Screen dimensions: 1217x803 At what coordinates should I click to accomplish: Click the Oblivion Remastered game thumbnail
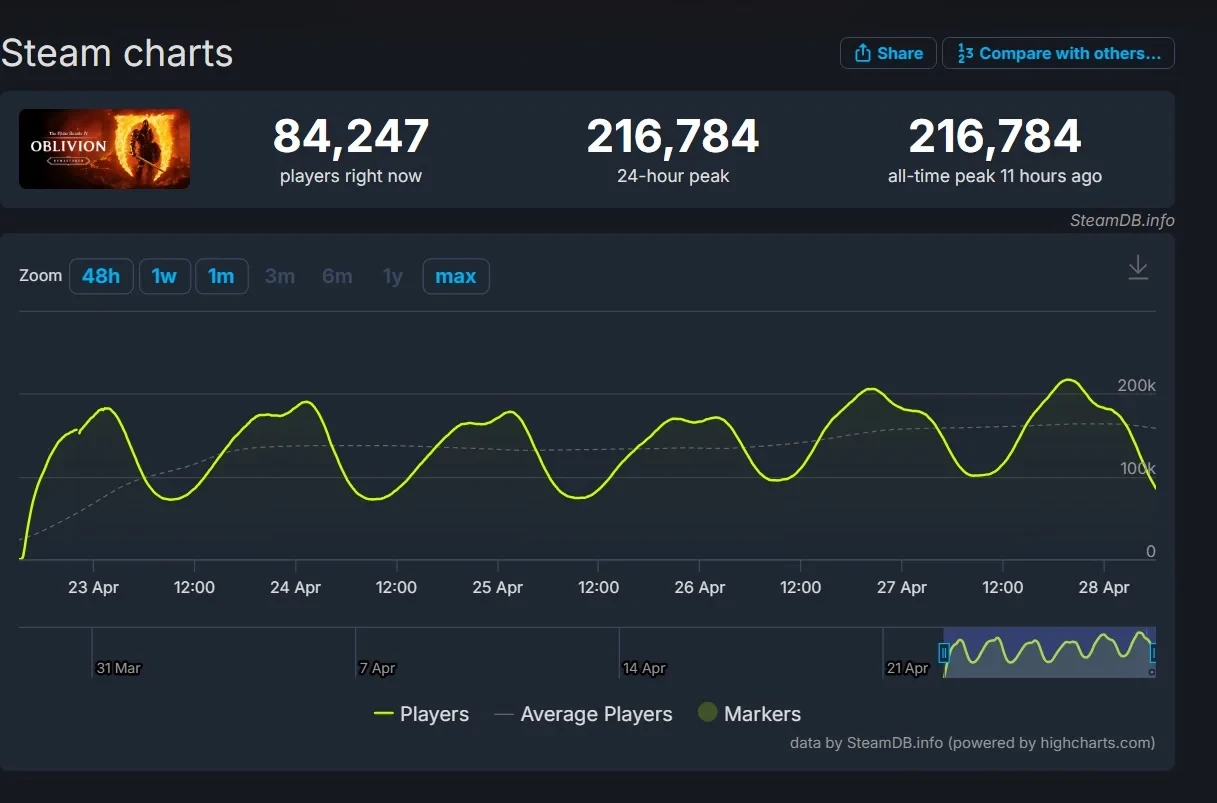[104, 149]
